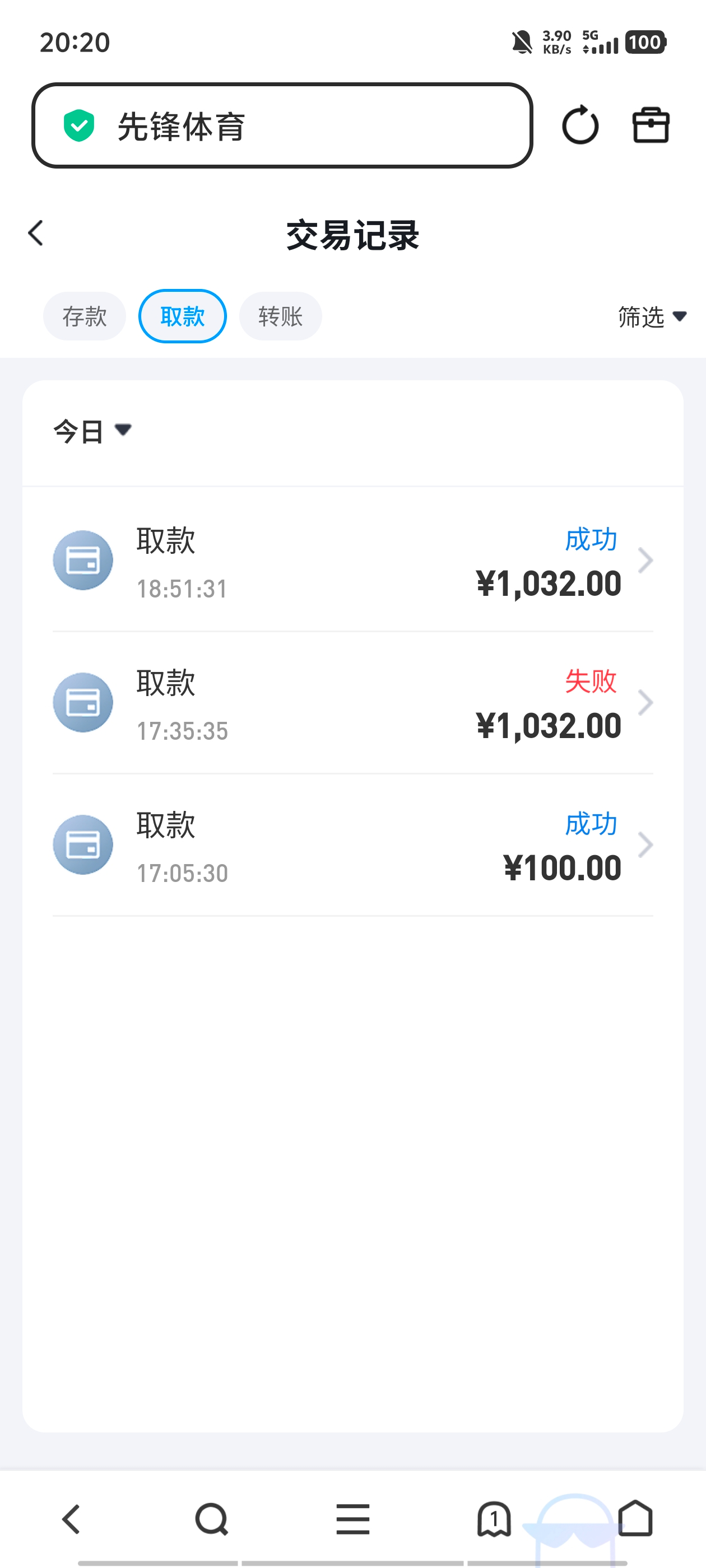Screen dimensions: 706x1568
Task: Tap the green shield security icon
Action: click(x=79, y=125)
